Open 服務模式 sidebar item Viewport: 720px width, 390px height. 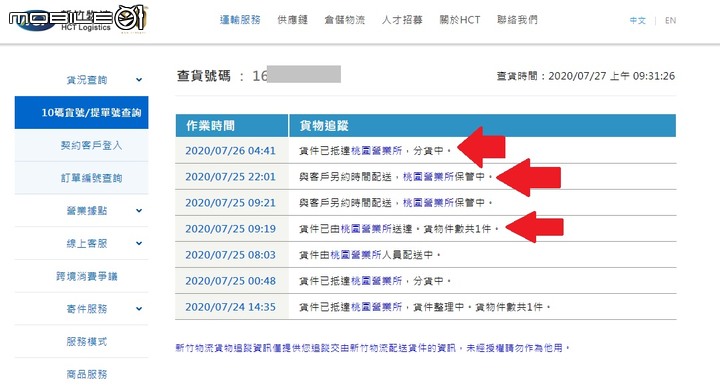pyautogui.click(x=87, y=341)
